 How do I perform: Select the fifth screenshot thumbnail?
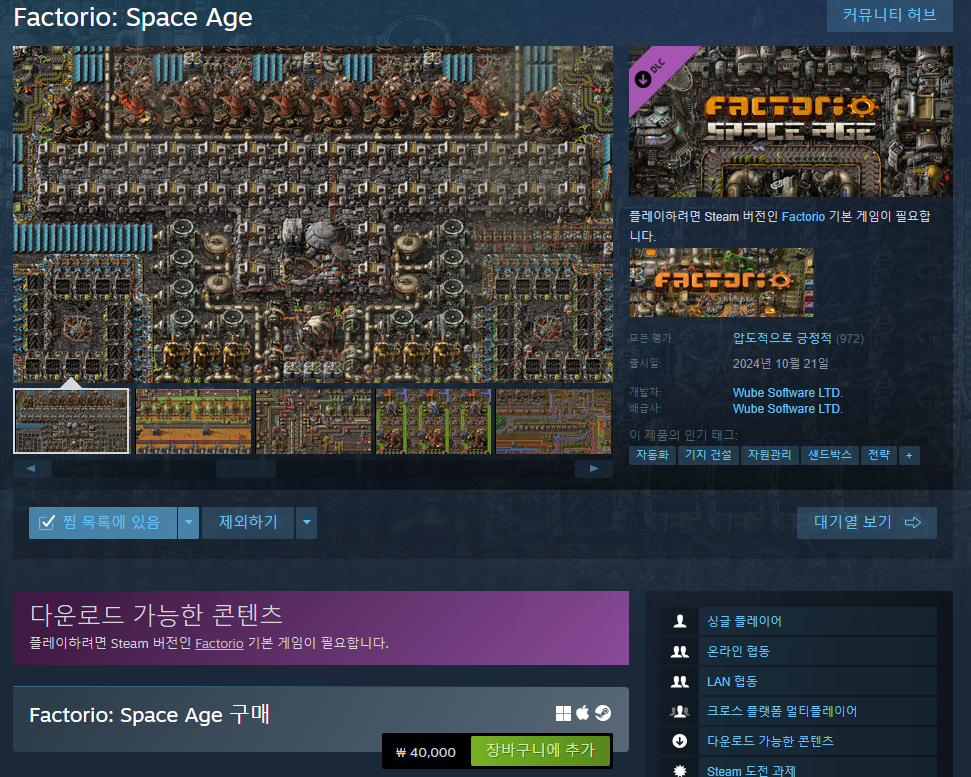pyautogui.click(x=554, y=422)
